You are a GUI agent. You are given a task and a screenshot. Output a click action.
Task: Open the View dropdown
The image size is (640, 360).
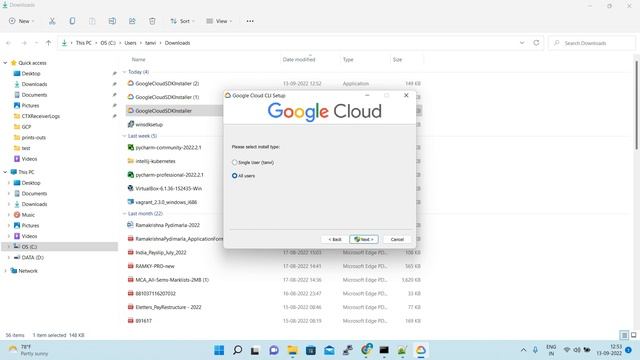click(x=219, y=21)
